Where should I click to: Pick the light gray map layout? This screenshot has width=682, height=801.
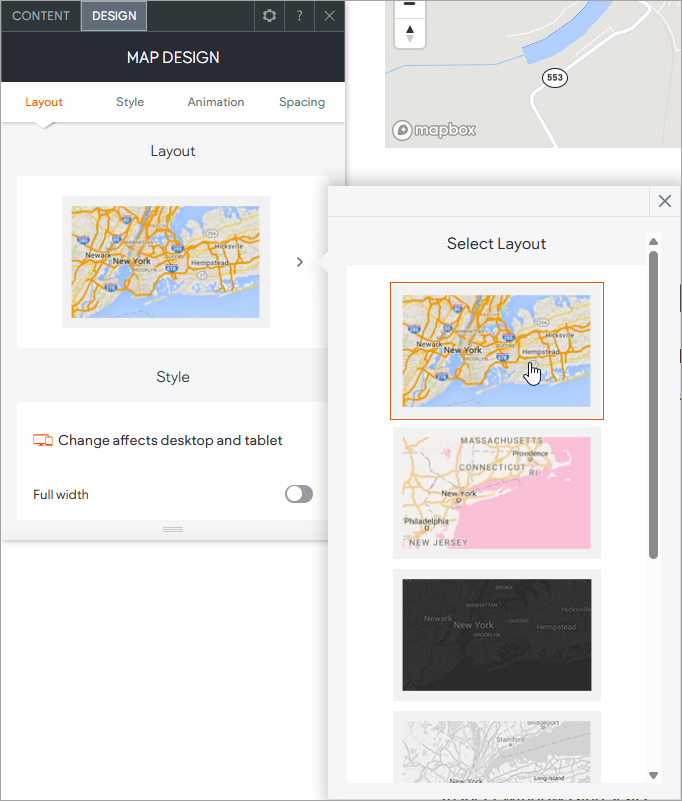(497, 748)
